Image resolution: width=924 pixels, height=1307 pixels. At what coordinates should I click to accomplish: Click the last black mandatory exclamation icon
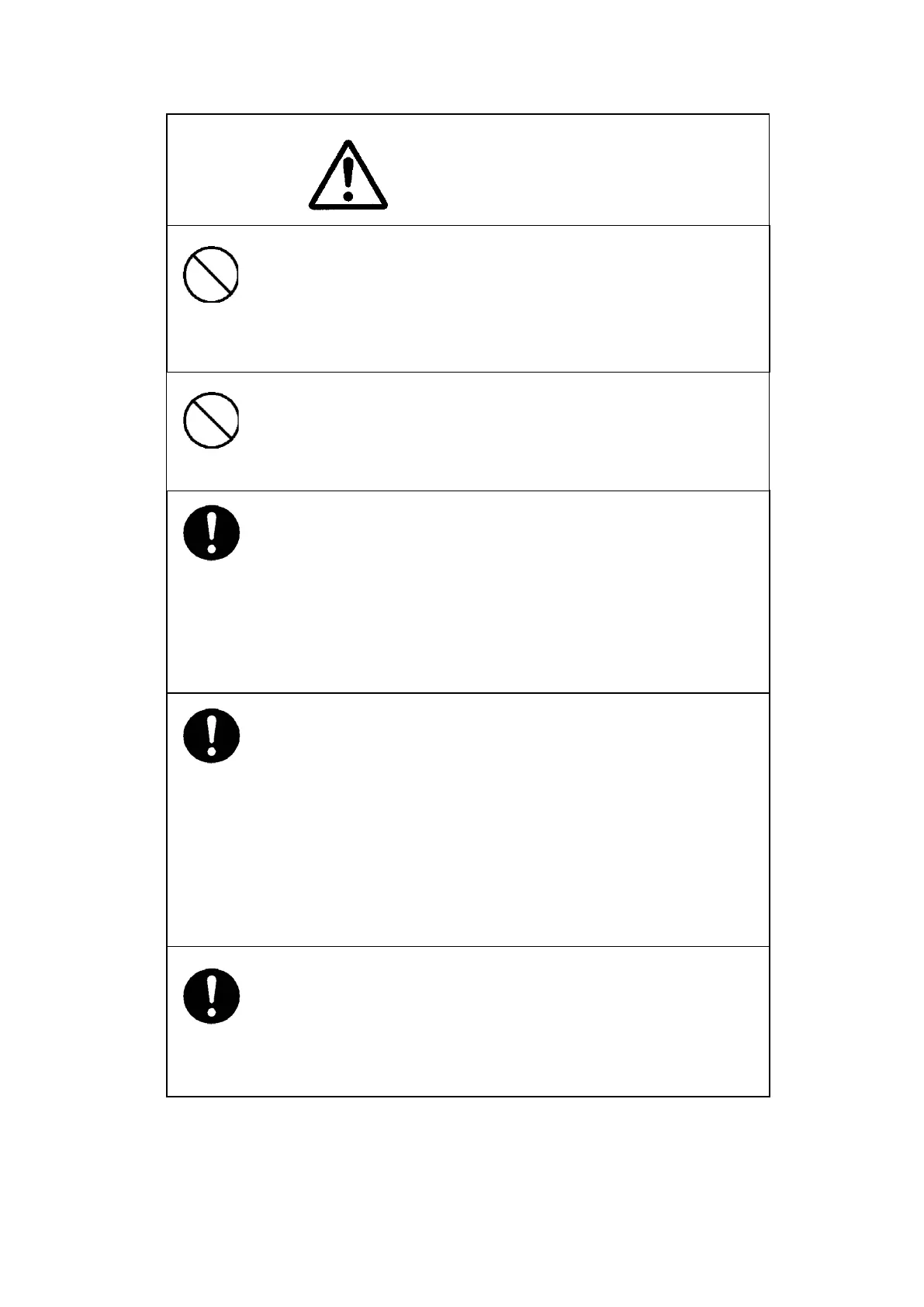(212, 996)
